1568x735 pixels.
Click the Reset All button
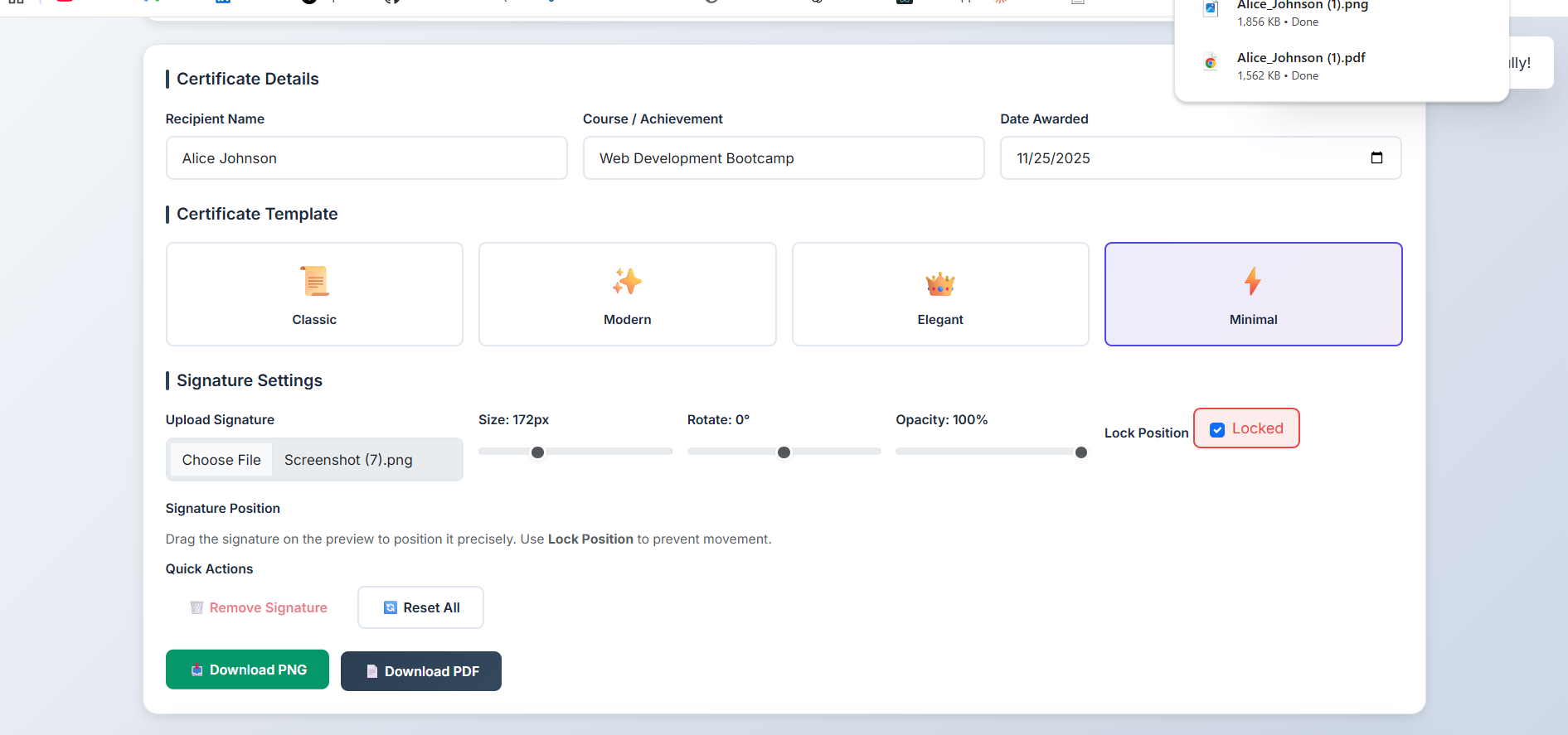[420, 607]
